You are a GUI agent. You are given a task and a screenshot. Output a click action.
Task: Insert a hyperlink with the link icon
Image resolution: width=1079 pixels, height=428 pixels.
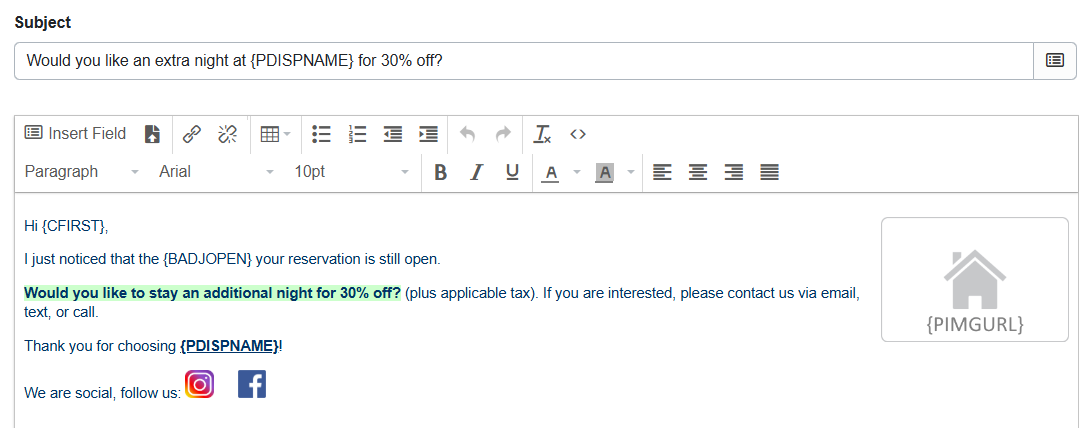[x=192, y=134]
